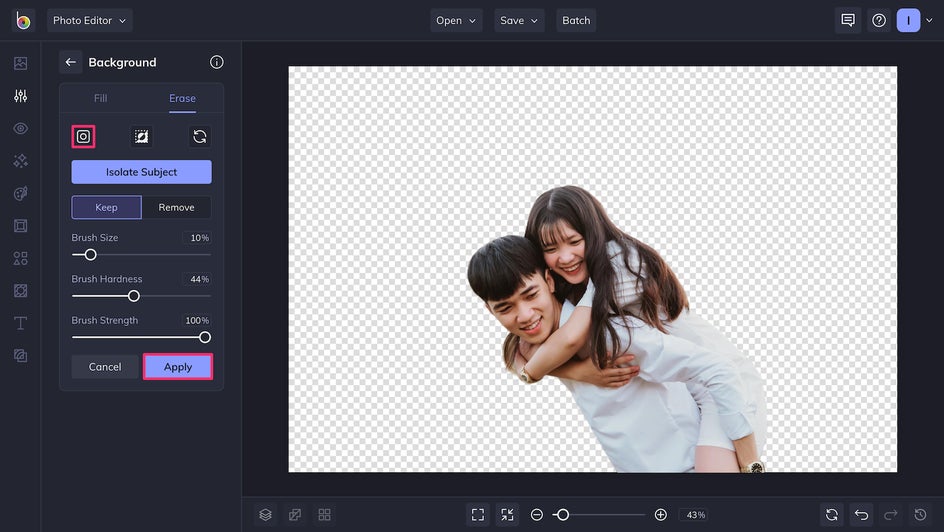Adjust the Brush Size slider handle
Screen dimensions: 944x532
coord(90,255)
